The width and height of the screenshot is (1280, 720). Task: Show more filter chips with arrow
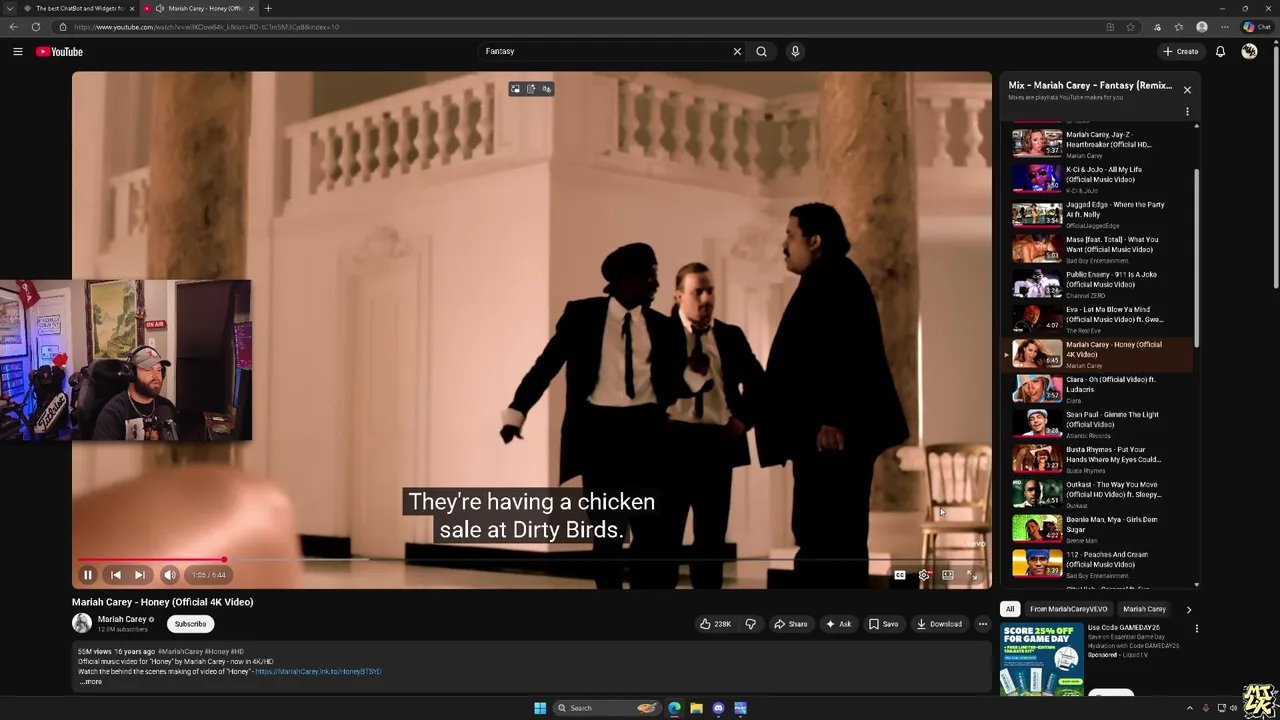click(1188, 609)
